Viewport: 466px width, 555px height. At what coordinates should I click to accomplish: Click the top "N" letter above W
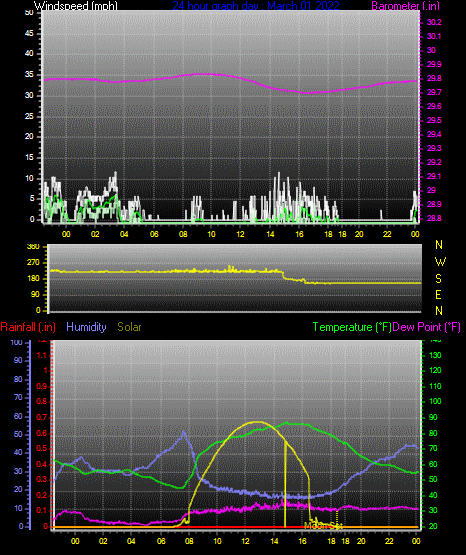point(439,245)
